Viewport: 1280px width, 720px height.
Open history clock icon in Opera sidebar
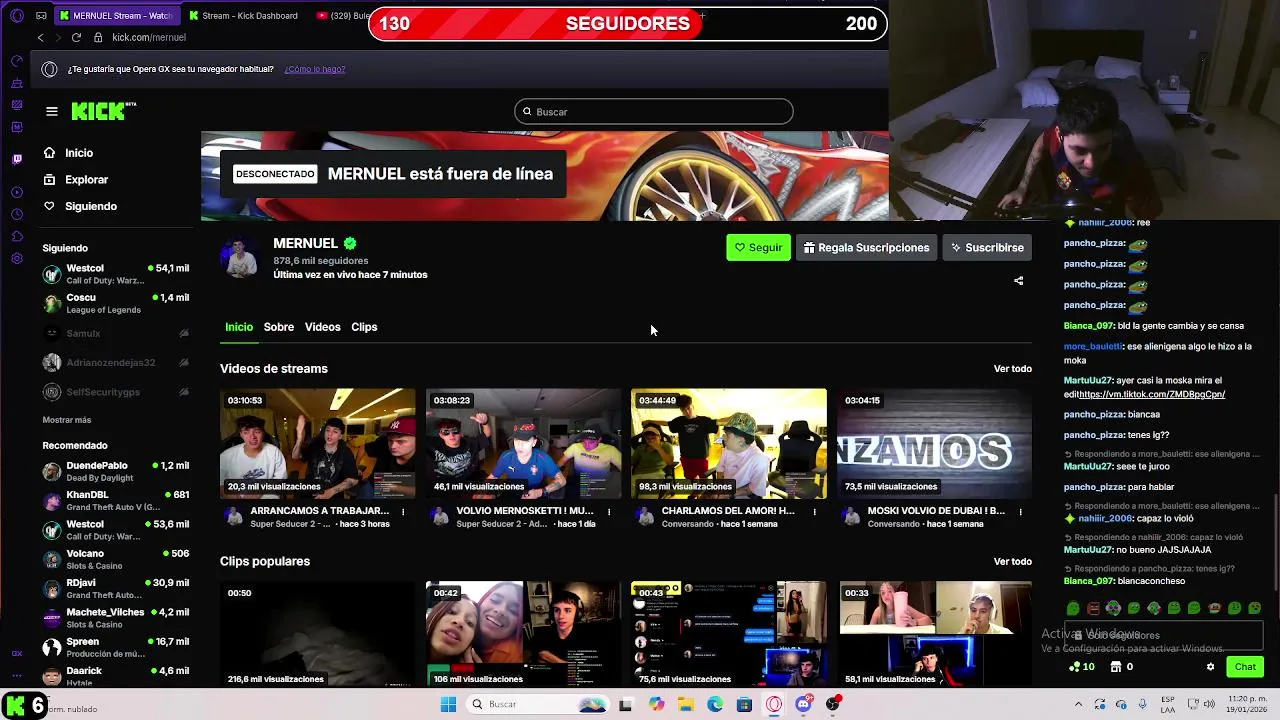click(17, 214)
